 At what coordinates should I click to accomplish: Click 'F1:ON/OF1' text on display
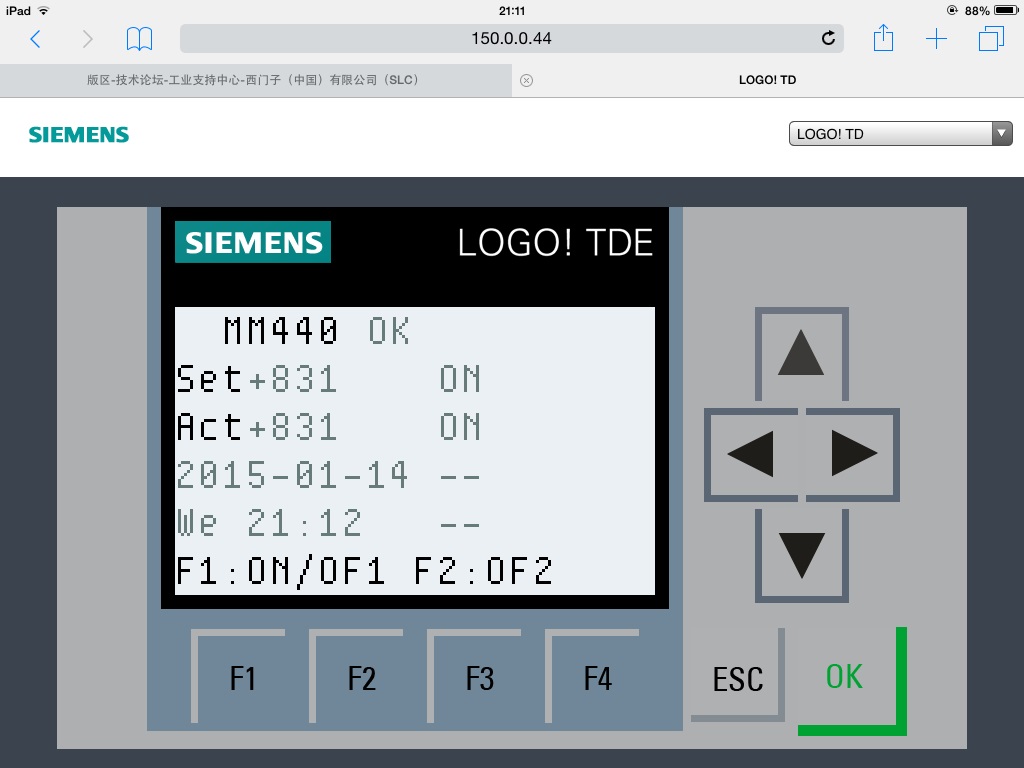coord(281,571)
